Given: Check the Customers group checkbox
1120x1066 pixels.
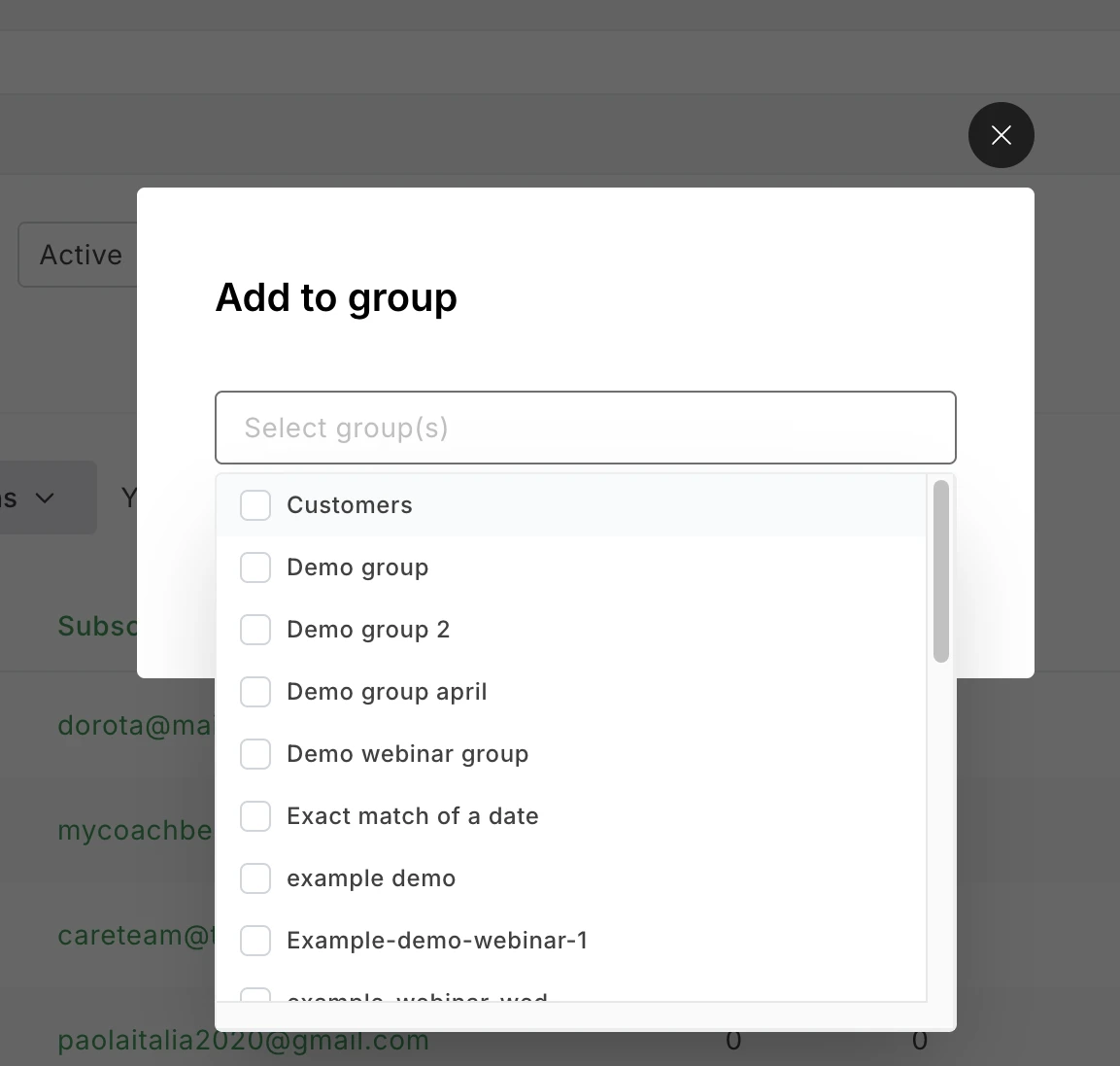Looking at the screenshot, I should click(x=255, y=505).
